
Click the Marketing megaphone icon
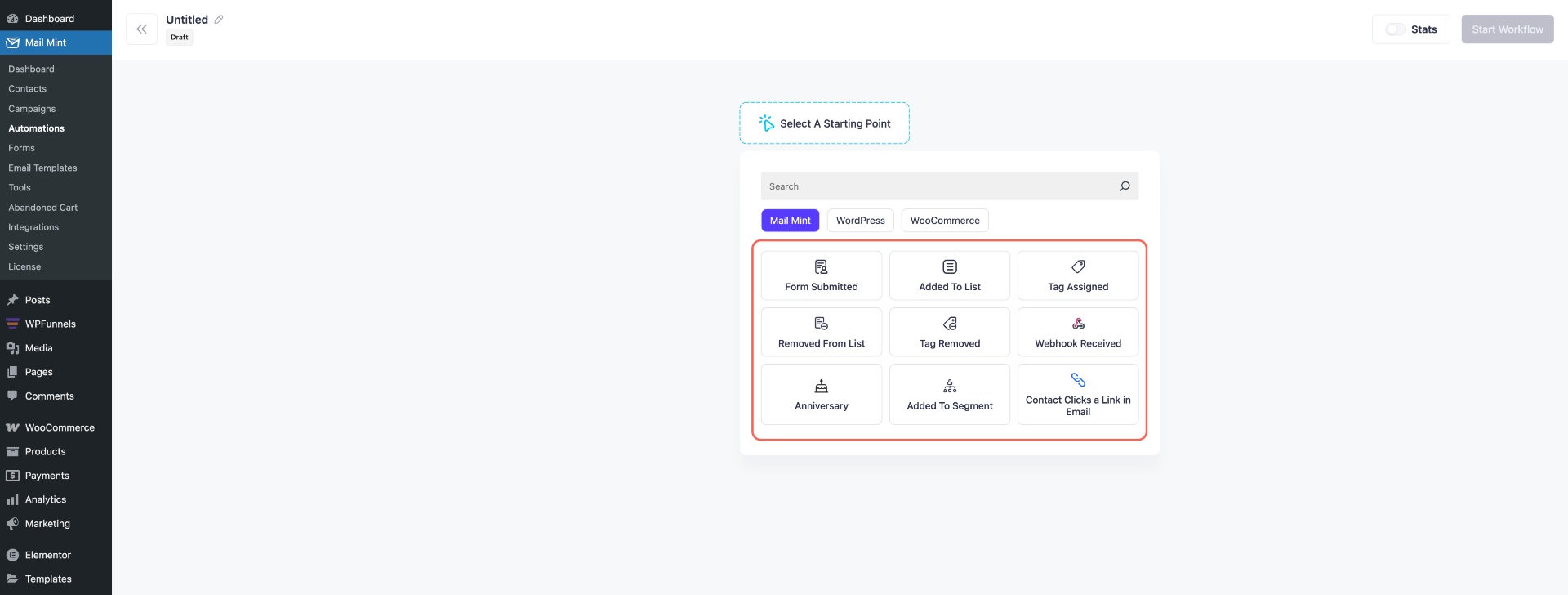coord(13,524)
